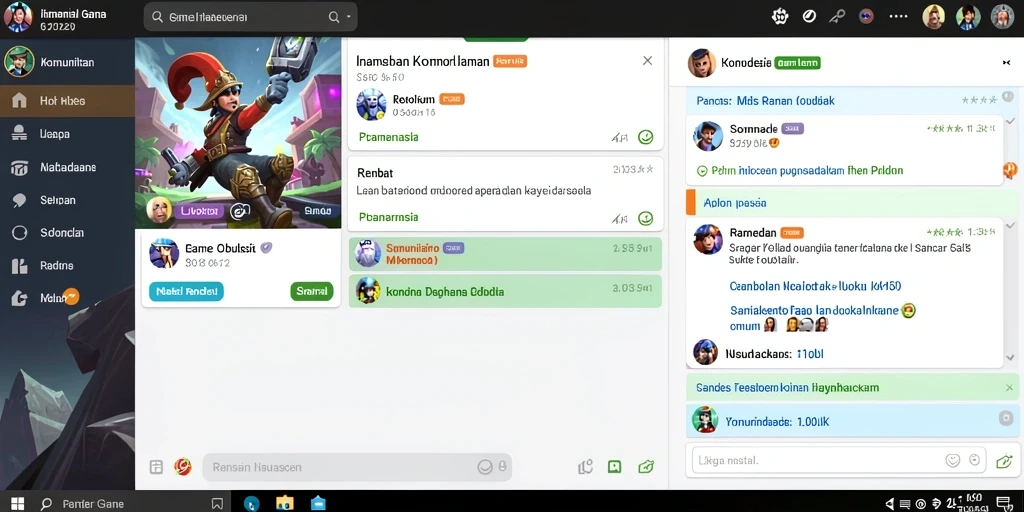Select Radime in the left sidebar
1024x512 pixels.
[x=67, y=266]
